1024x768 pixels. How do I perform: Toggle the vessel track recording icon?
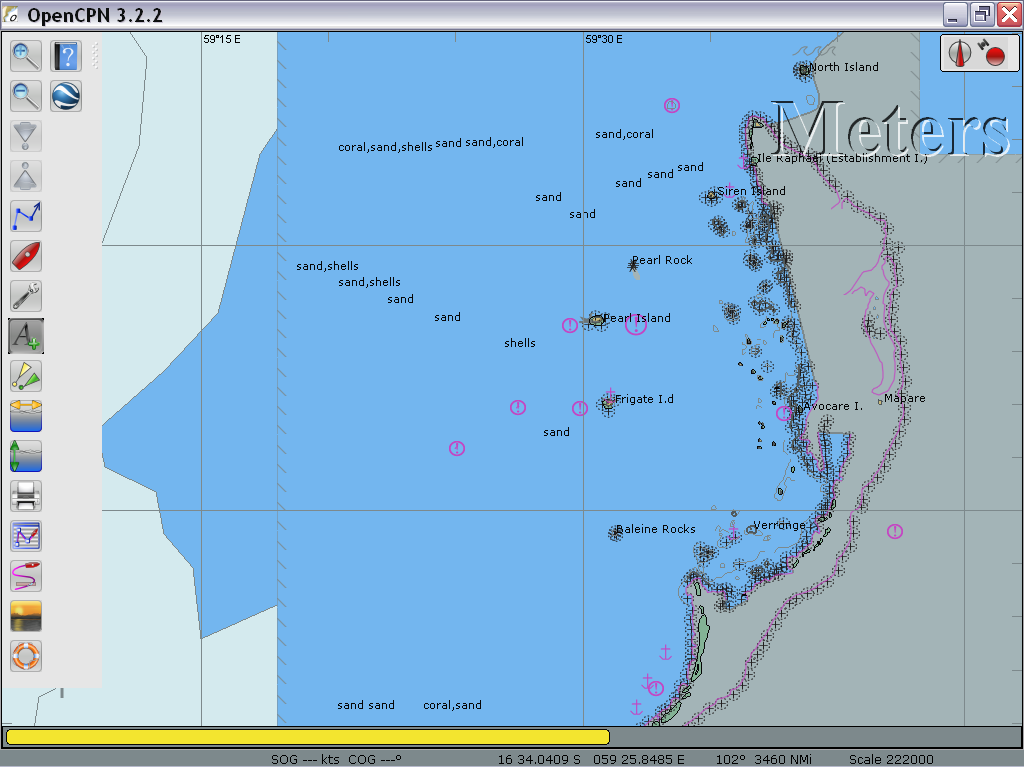coord(26,576)
